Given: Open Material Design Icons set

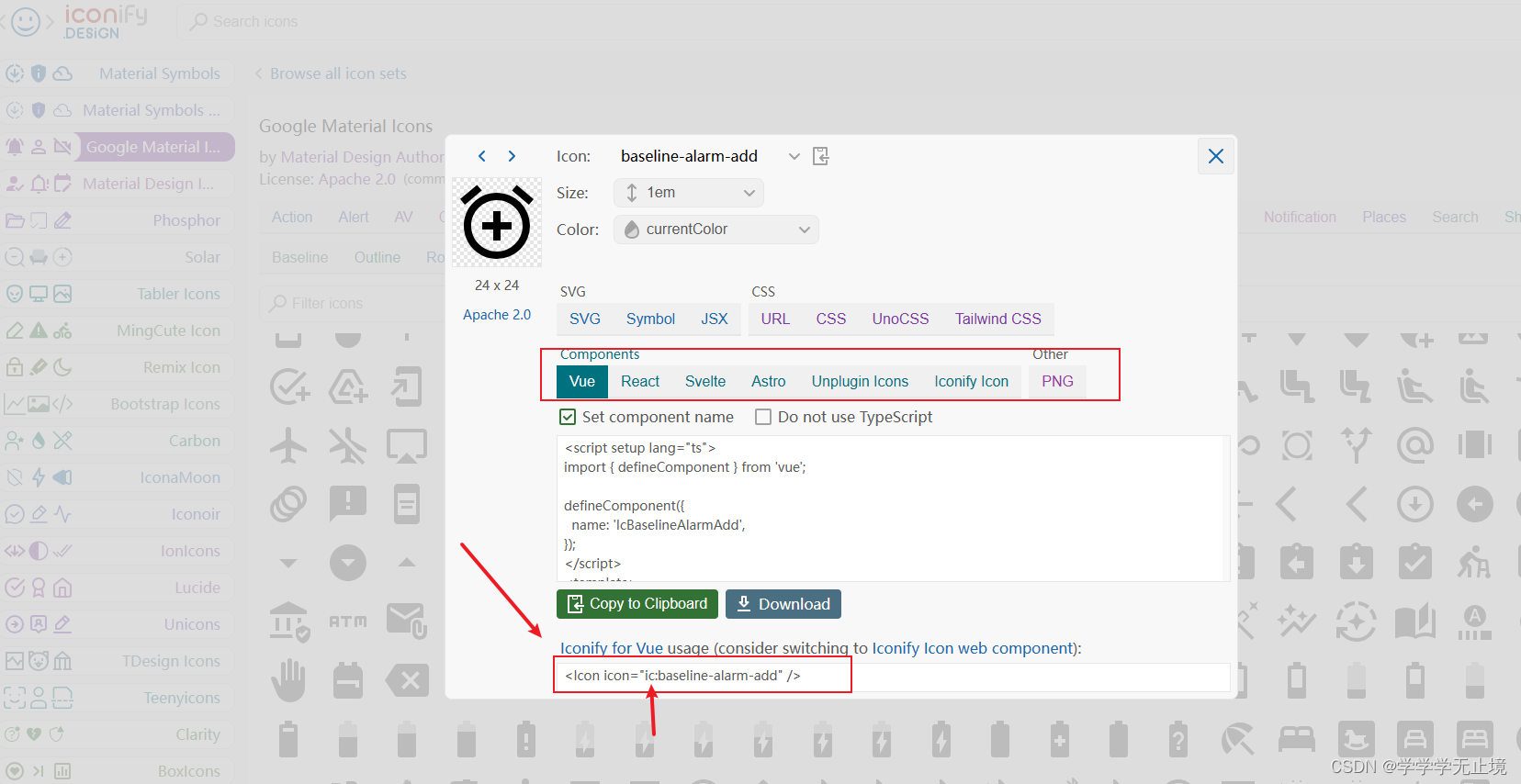Looking at the screenshot, I should [x=118, y=184].
